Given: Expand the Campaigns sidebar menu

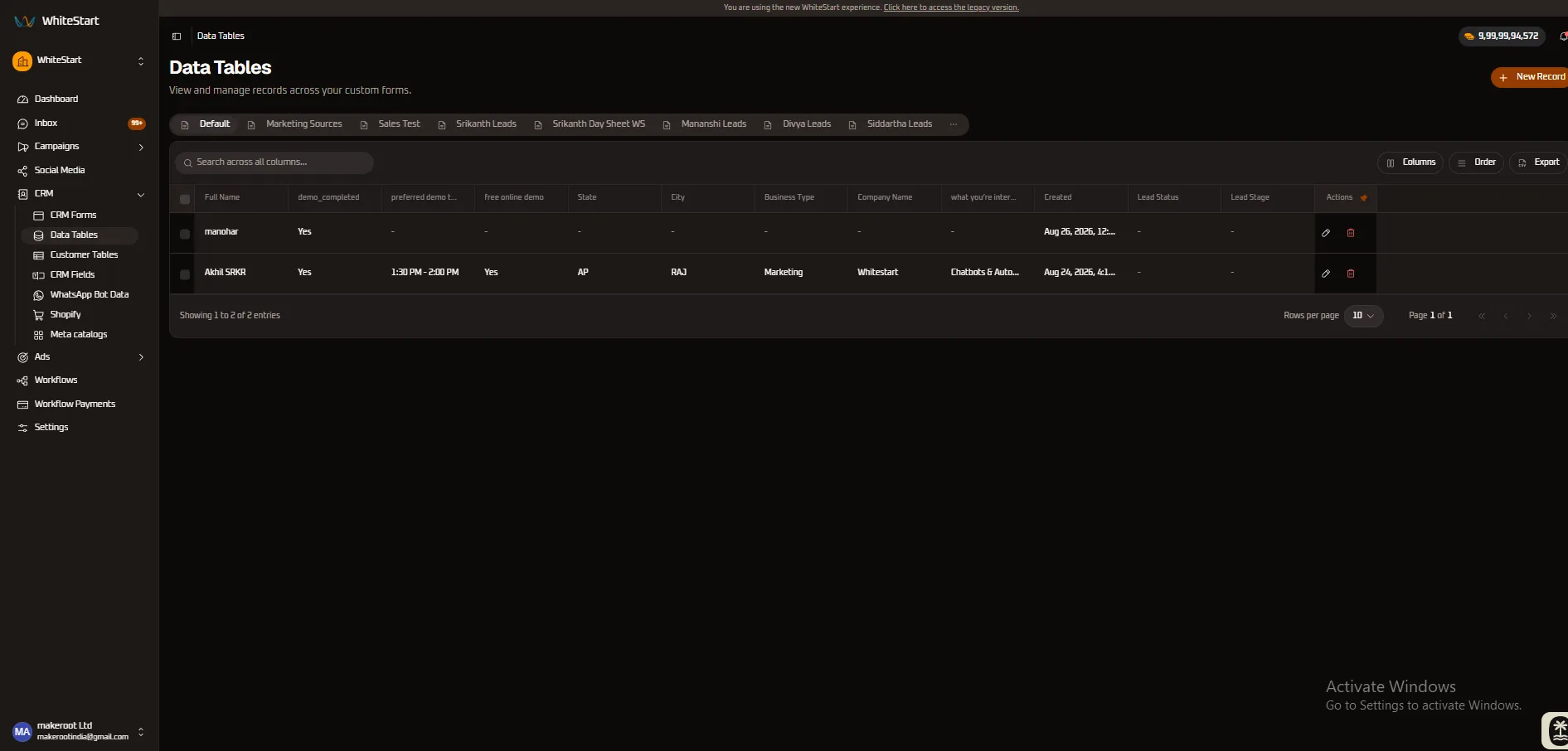Looking at the screenshot, I should click(141, 147).
